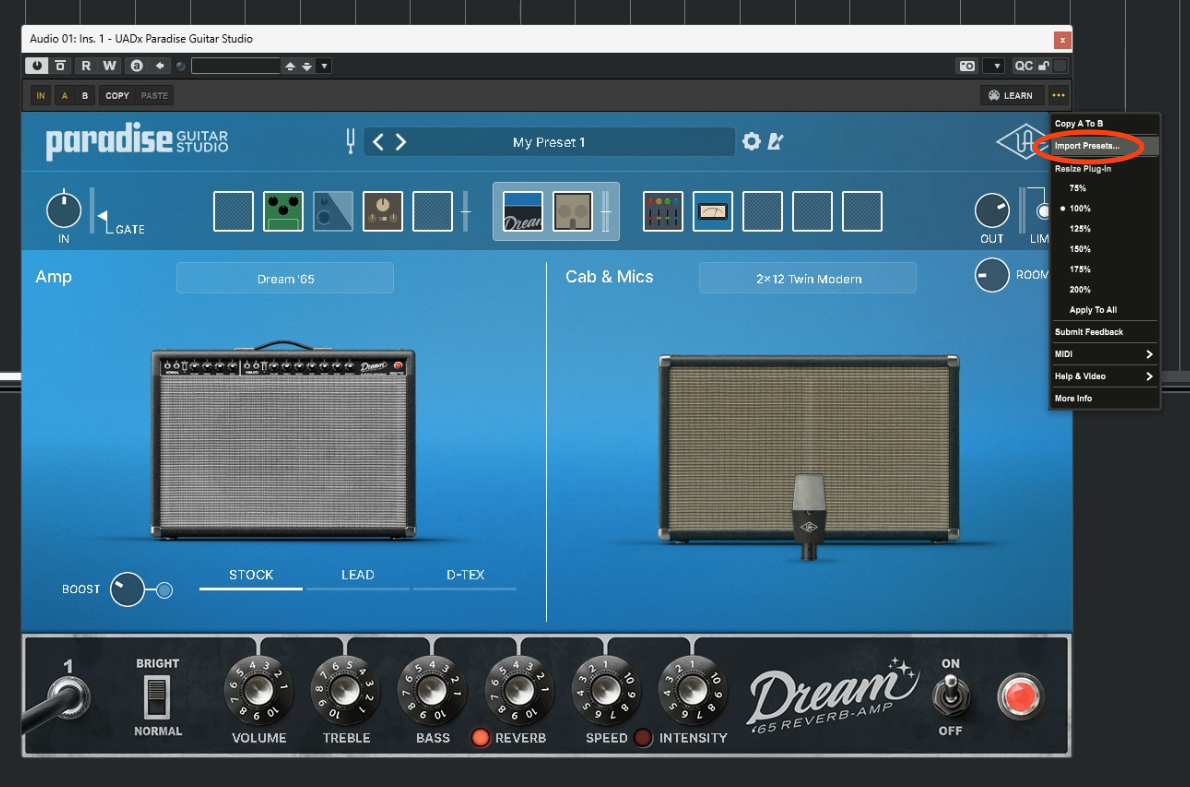This screenshot has height=787, width=1190.
Task: Click the metronome tempo icon
Action: (x=775, y=142)
